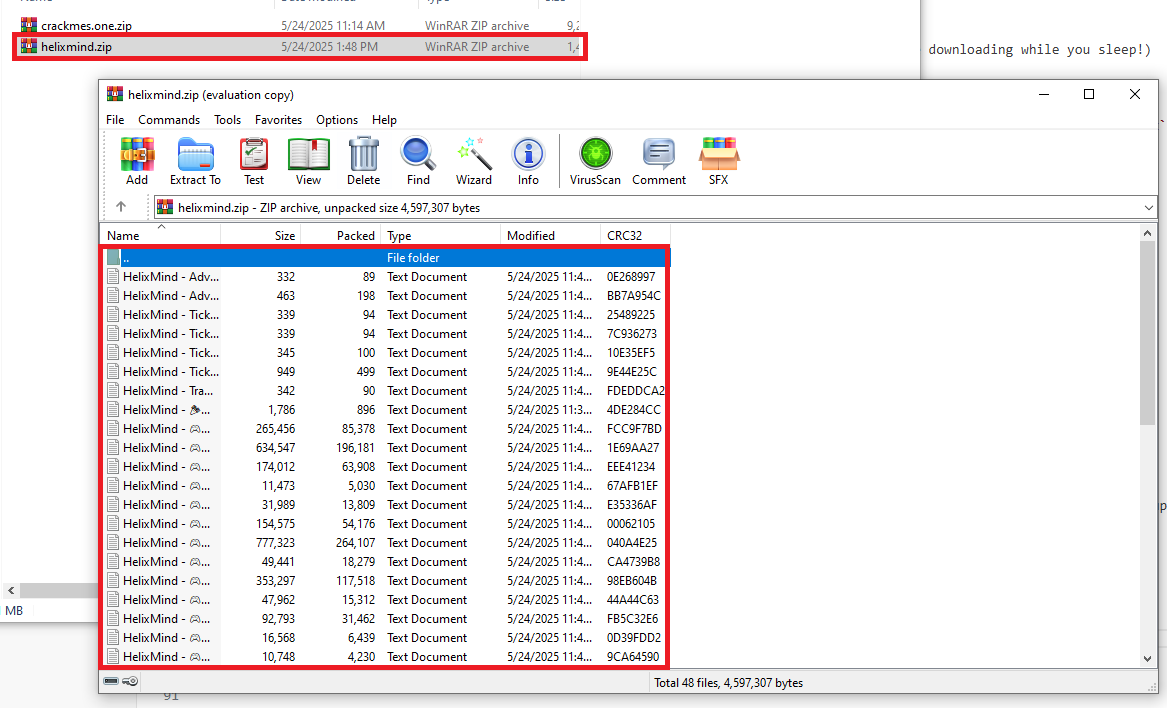Select file row sized 634,547 bytes
Screen dimensions: 1167x708
[x=386, y=447]
